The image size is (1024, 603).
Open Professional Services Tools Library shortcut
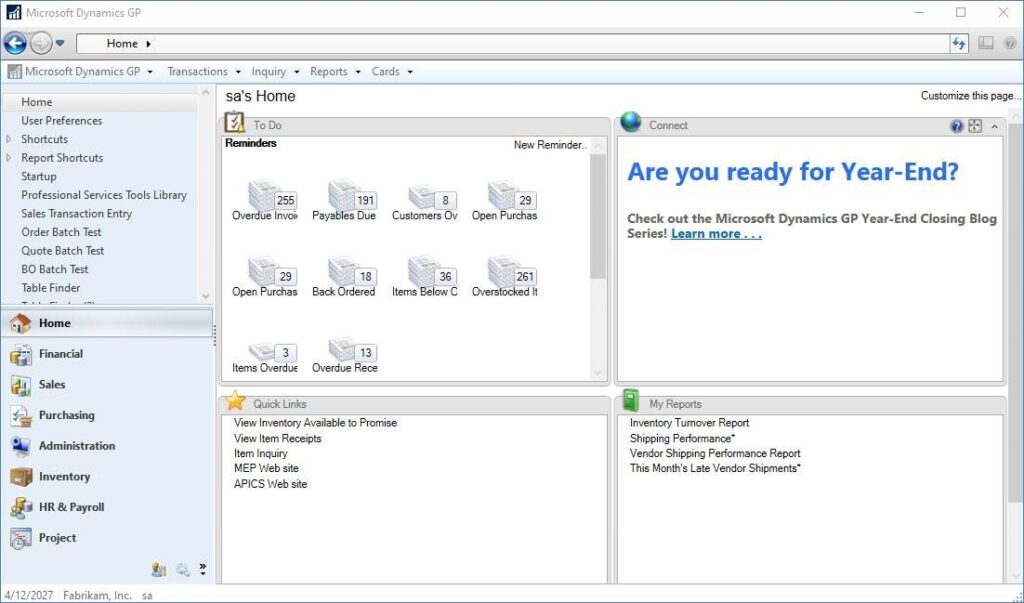coord(104,195)
